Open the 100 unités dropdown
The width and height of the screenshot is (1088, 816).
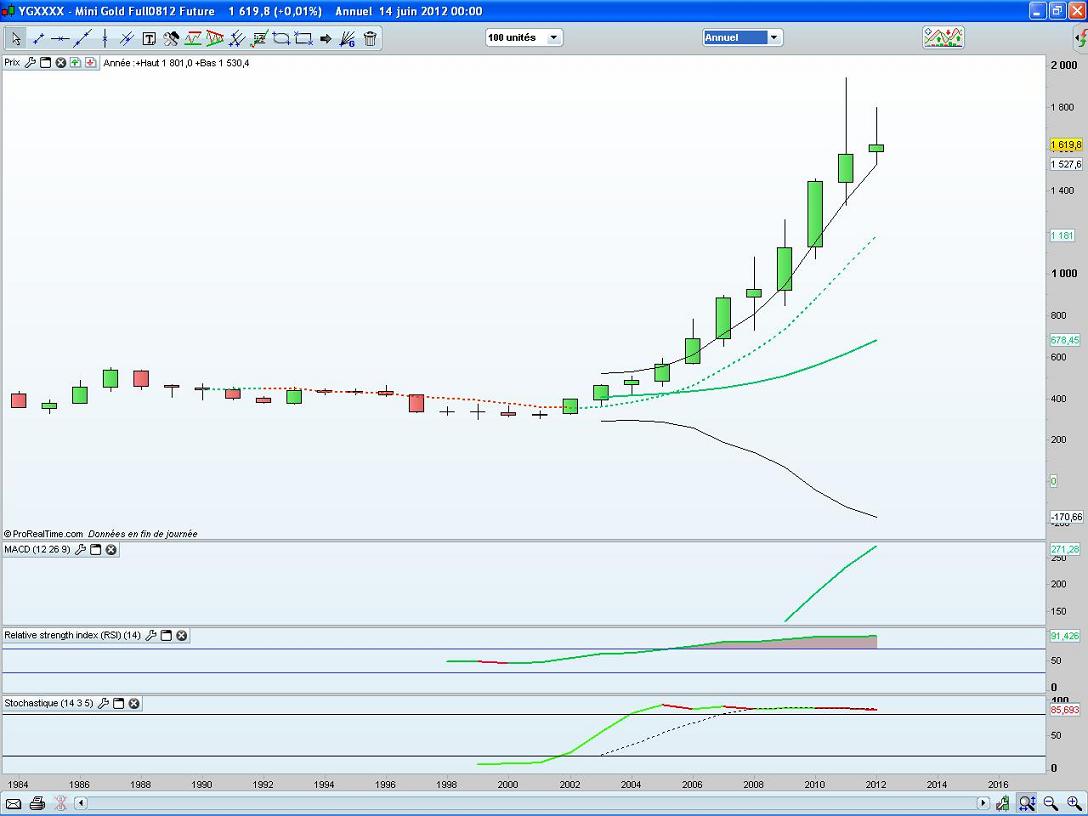click(524, 38)
